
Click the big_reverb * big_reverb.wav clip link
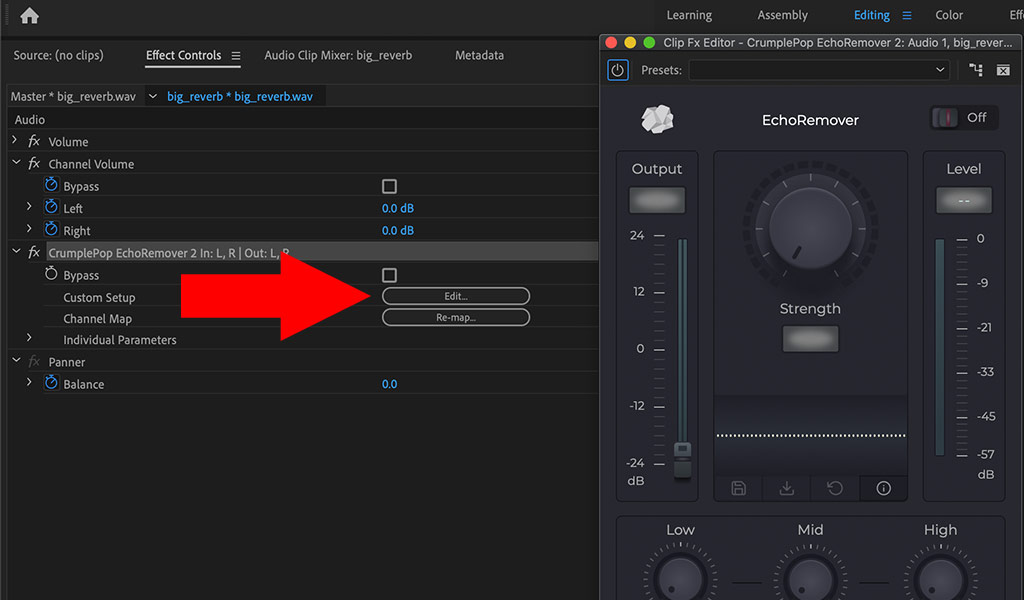coord(240,97)
